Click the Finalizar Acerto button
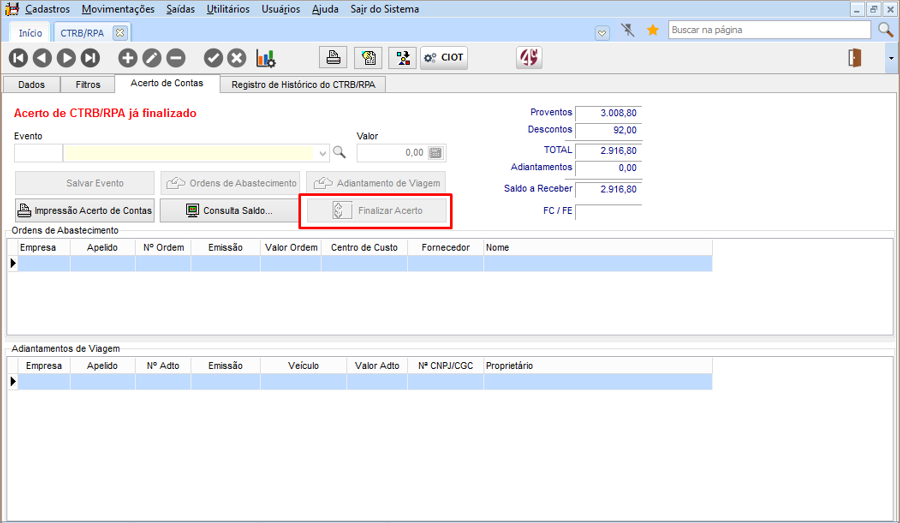The image size is (900, 523). coord(377,211)
